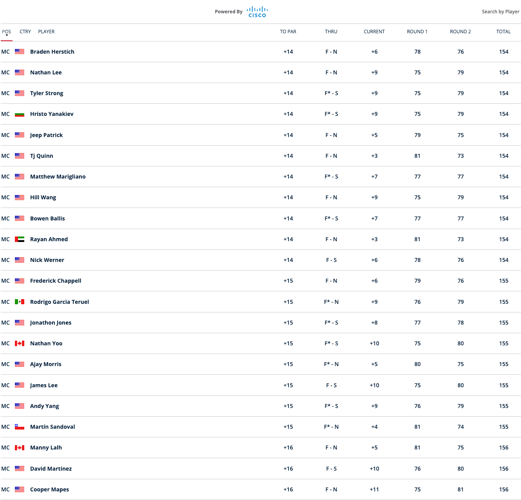Click Hristo Yanakiev's Bulgaria flag icon
The image size is (521, 500).
pyautogui.click(x=19, y=114)
